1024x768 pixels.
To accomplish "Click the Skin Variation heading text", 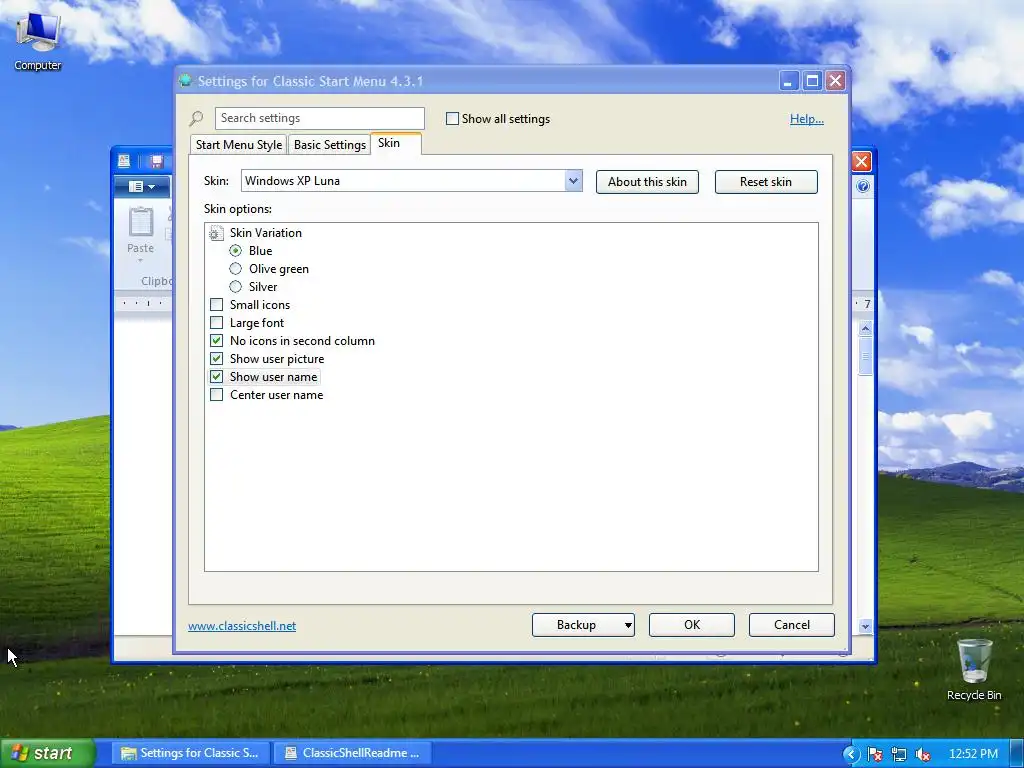I will click(x=266, y=233).
